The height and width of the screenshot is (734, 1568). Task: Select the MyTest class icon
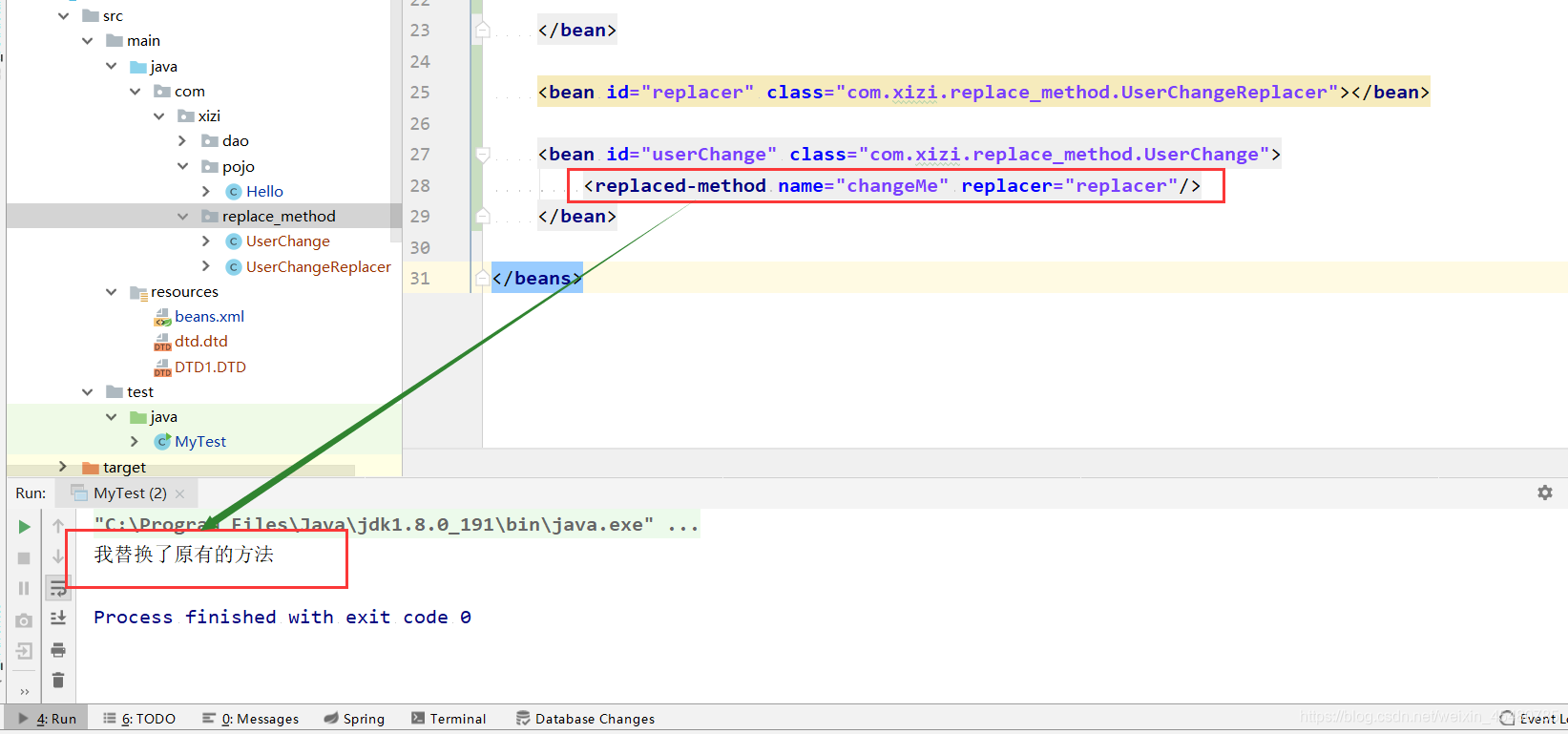[162, 441]
